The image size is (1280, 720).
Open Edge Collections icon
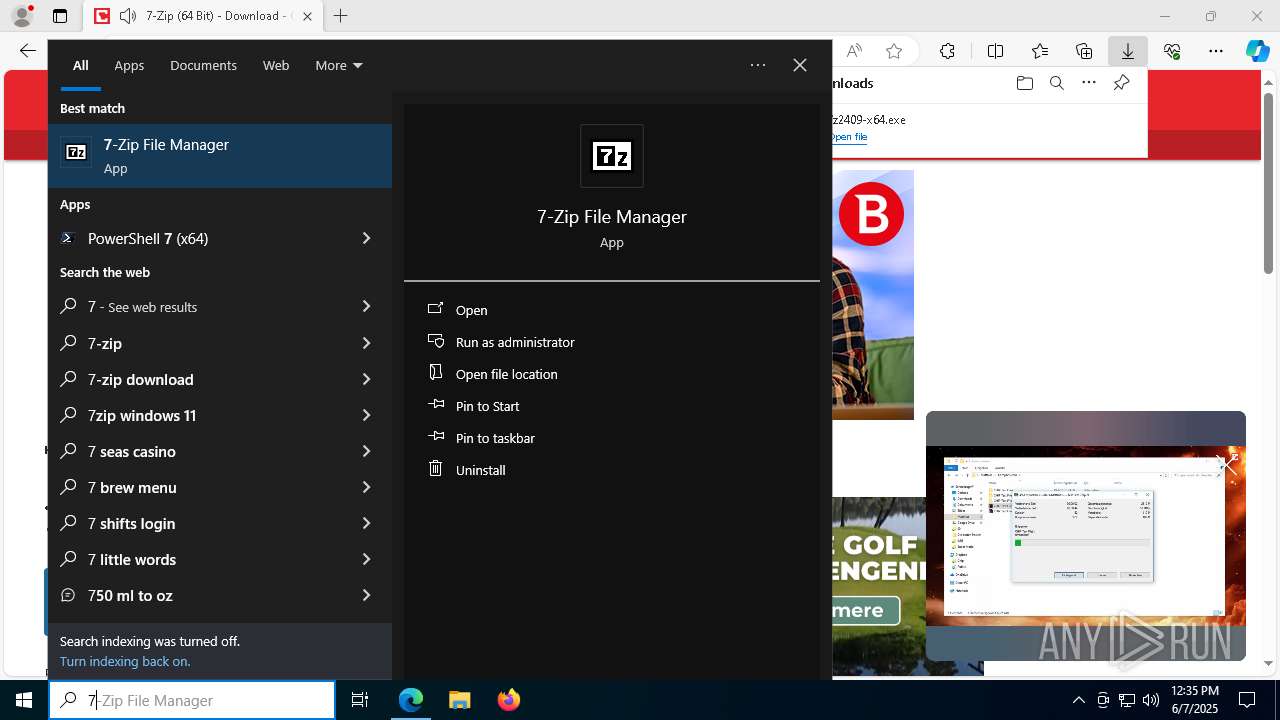[1084, 51]
